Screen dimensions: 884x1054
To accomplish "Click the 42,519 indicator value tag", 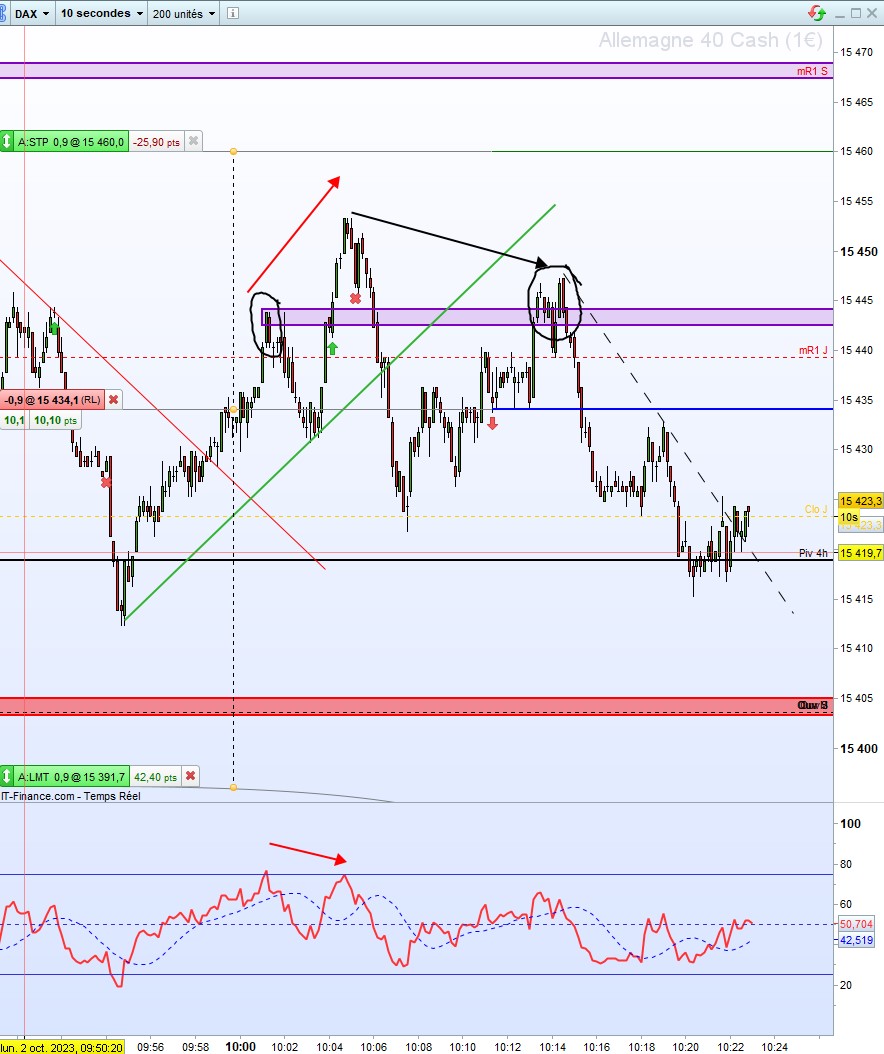I will [x=856, y=940].
